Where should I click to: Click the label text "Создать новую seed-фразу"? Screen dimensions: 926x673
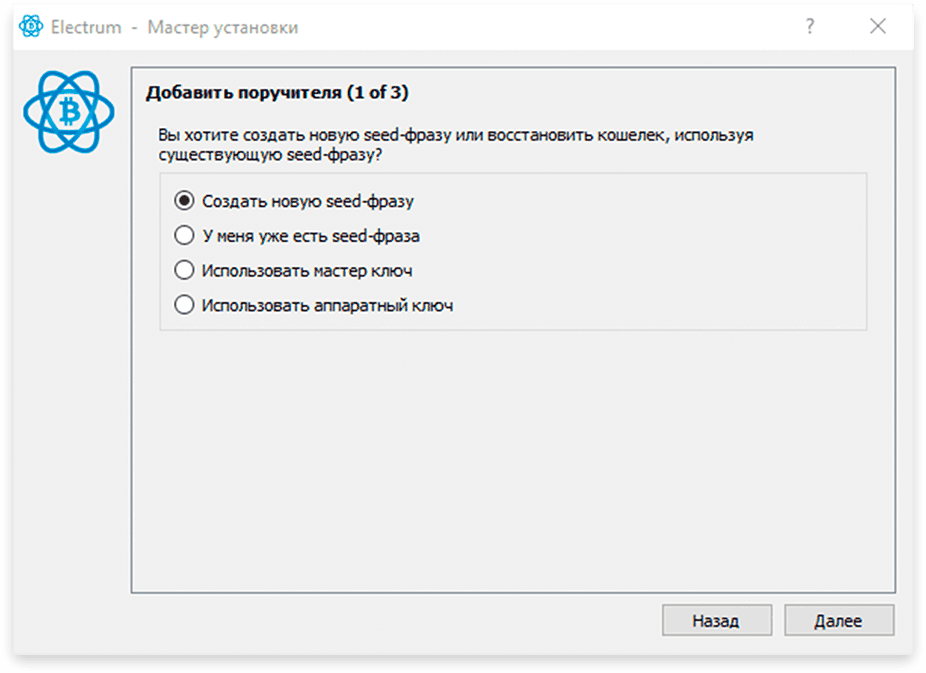tap(308, 201)
